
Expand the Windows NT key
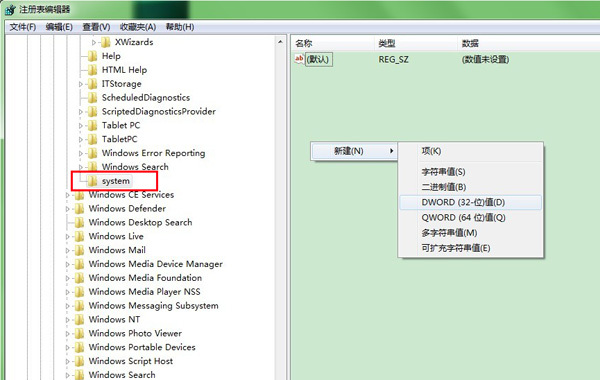pos(67,320)
